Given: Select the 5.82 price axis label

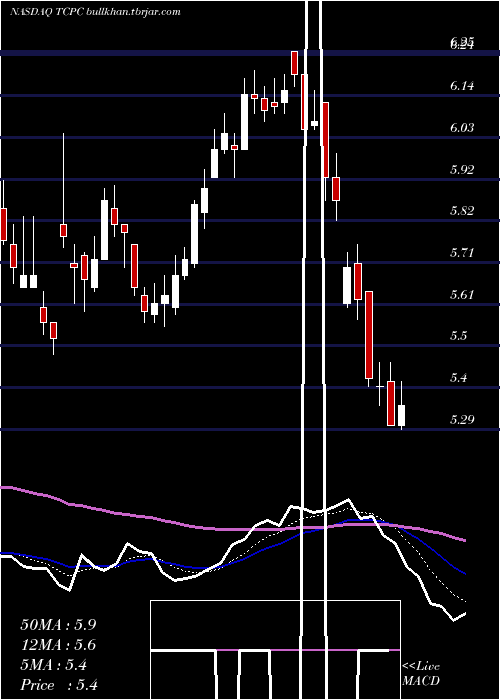Looking at the screenshot, I should coord(462,211).
